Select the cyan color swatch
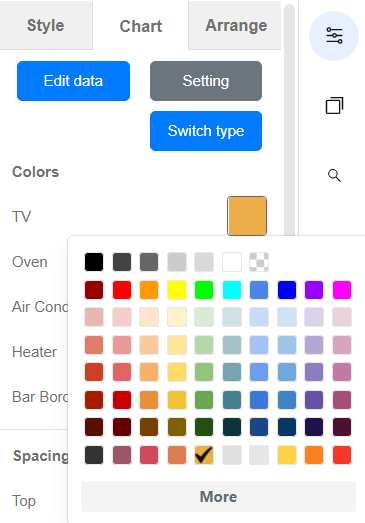The width and height of the screenshot is (365, 523). [232, 290]
